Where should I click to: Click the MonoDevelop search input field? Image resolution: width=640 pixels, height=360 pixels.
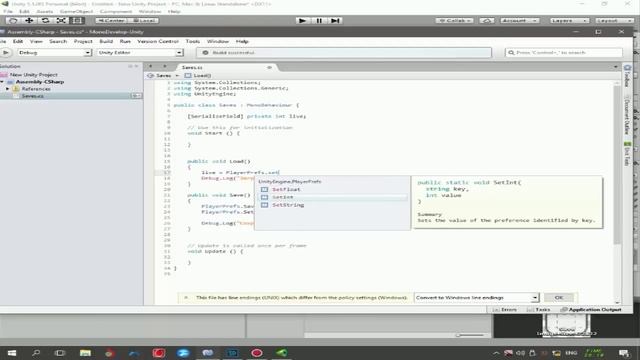[x=564, y=53]
